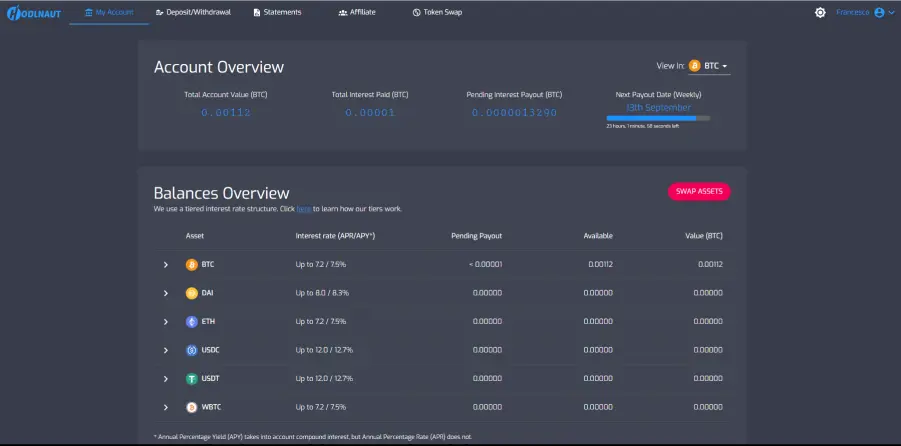
Task: Expand the BTC asset row
Action: coord(165,265)
